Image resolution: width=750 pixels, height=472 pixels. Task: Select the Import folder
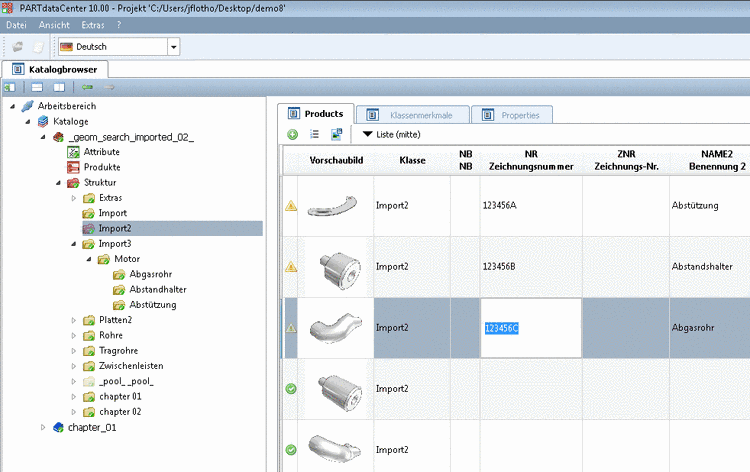pyautogui.click(x=112, y=213)
